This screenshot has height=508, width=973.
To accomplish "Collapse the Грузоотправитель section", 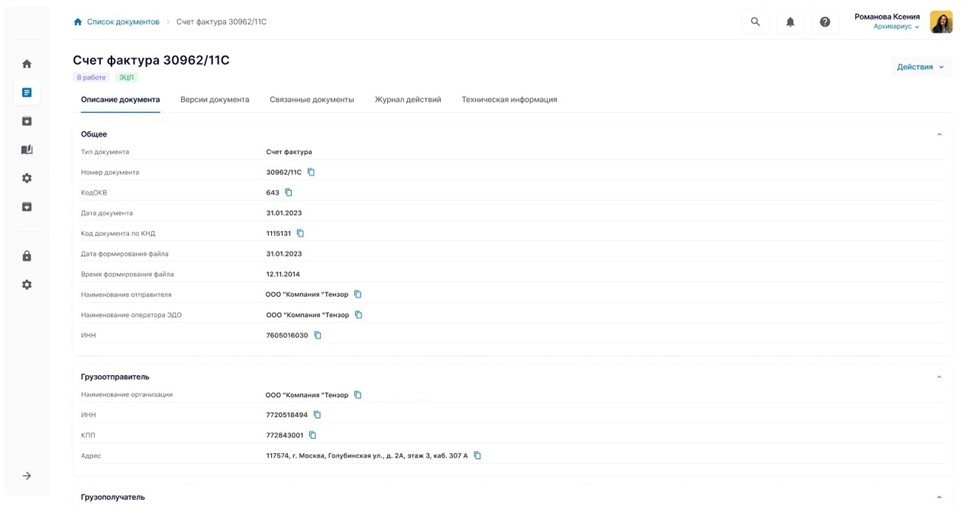I will [x=939, y=377].
